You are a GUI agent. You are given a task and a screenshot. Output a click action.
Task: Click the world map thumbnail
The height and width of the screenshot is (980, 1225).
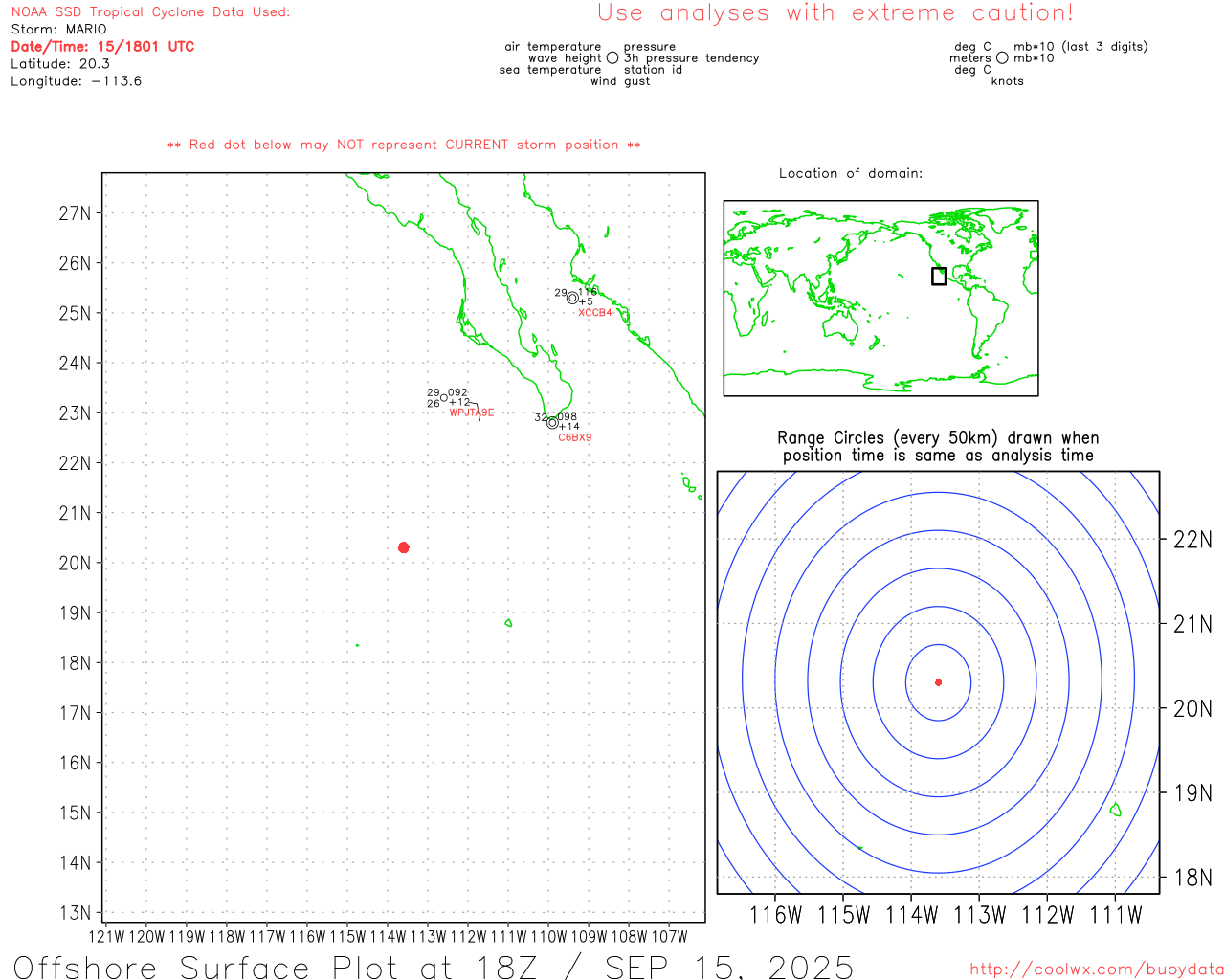[880, 299]
